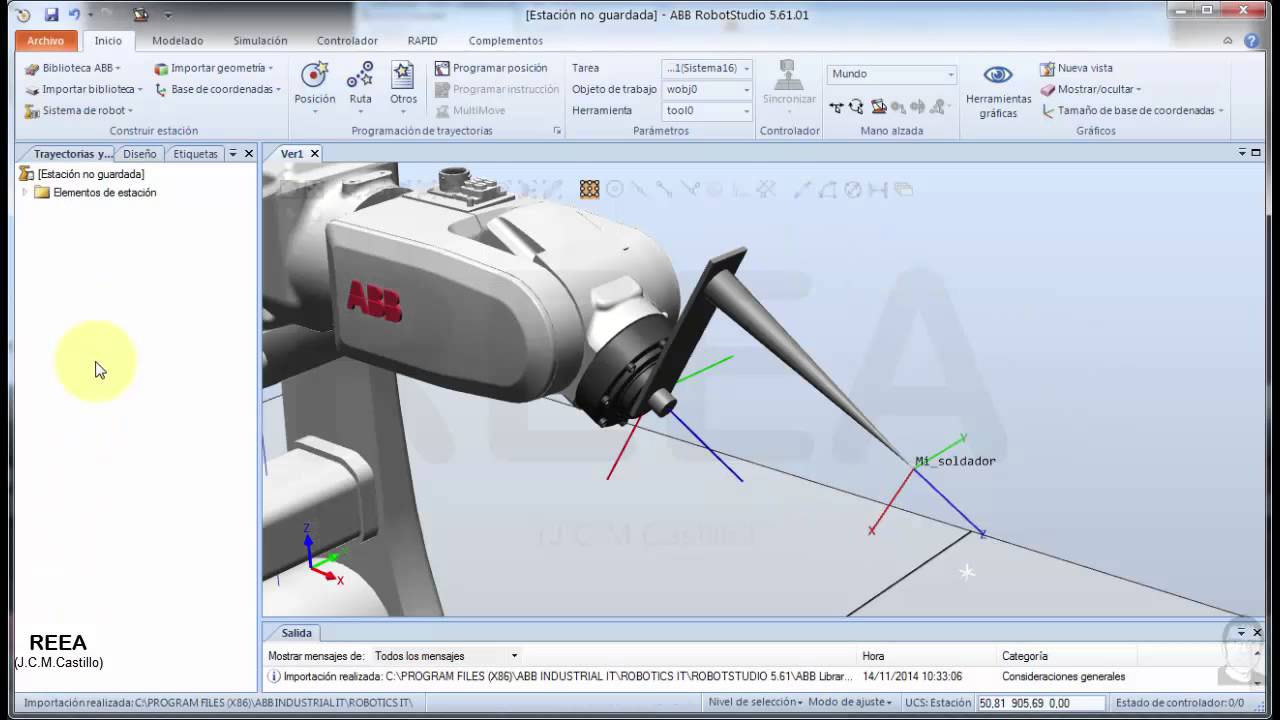Save the station with floppy disk icon
This screenshot has height=720, width=1280.
pos(51,15)
